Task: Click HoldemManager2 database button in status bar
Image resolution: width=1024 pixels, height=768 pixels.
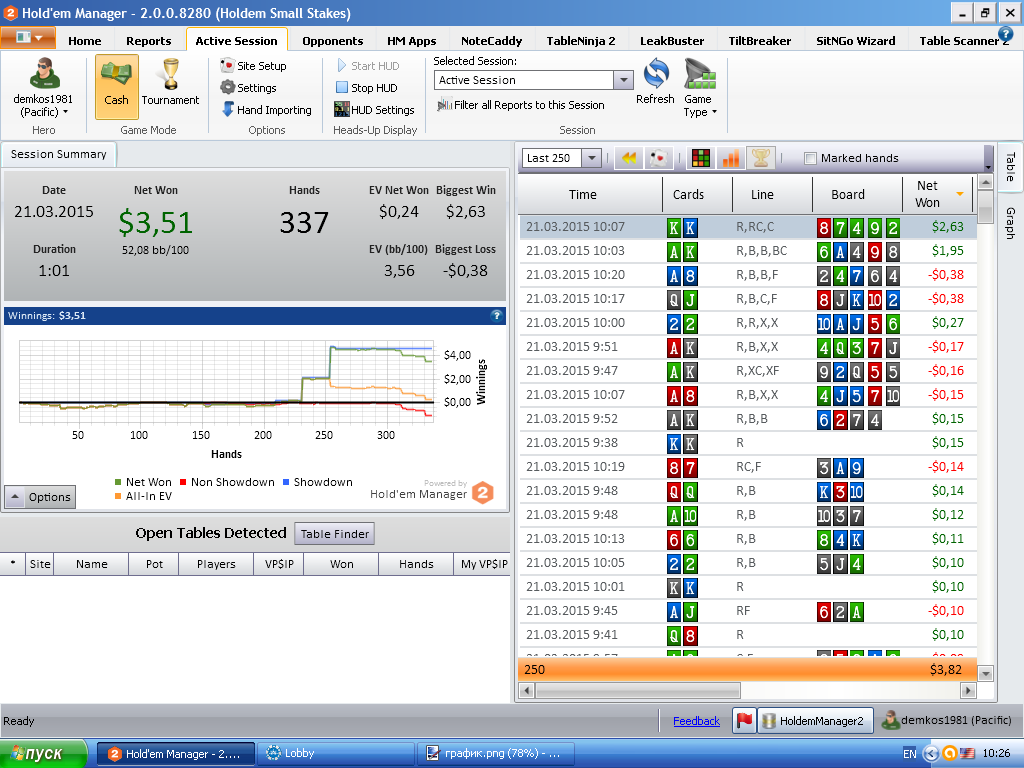Action: [x=815, y=720]
